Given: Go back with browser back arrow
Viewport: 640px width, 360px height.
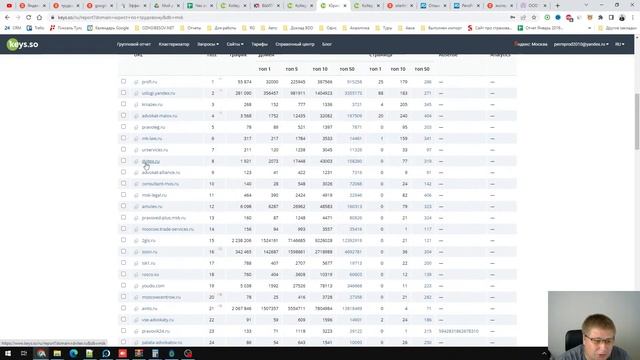Looking at the screenshot, I should click(7, 18).
